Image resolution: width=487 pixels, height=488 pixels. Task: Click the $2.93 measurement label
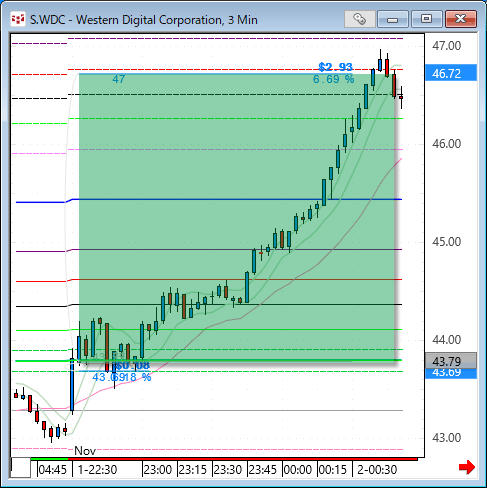[335, 67]
